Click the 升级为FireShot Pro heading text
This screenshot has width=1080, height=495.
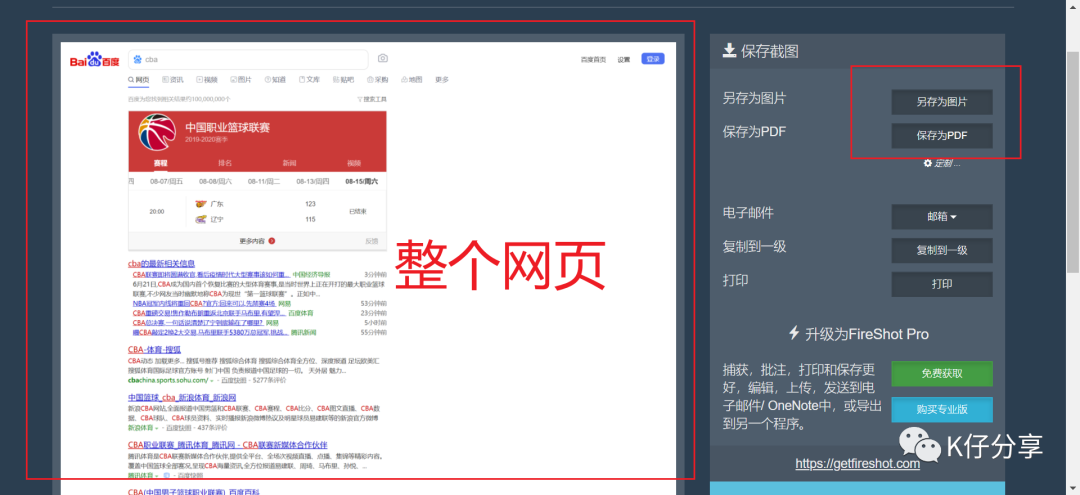867,335
